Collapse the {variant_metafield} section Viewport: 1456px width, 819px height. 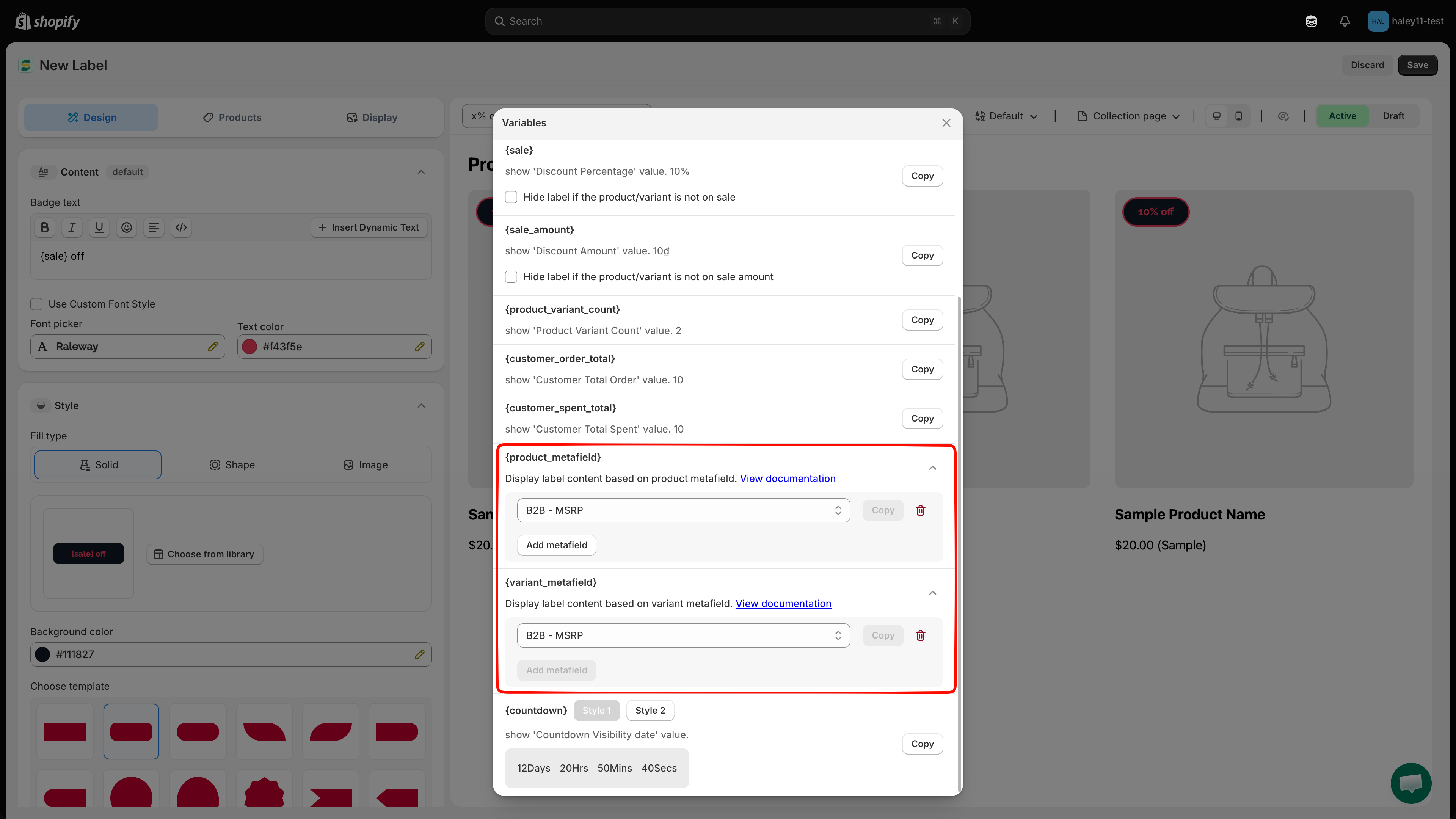tap(933, 593)
